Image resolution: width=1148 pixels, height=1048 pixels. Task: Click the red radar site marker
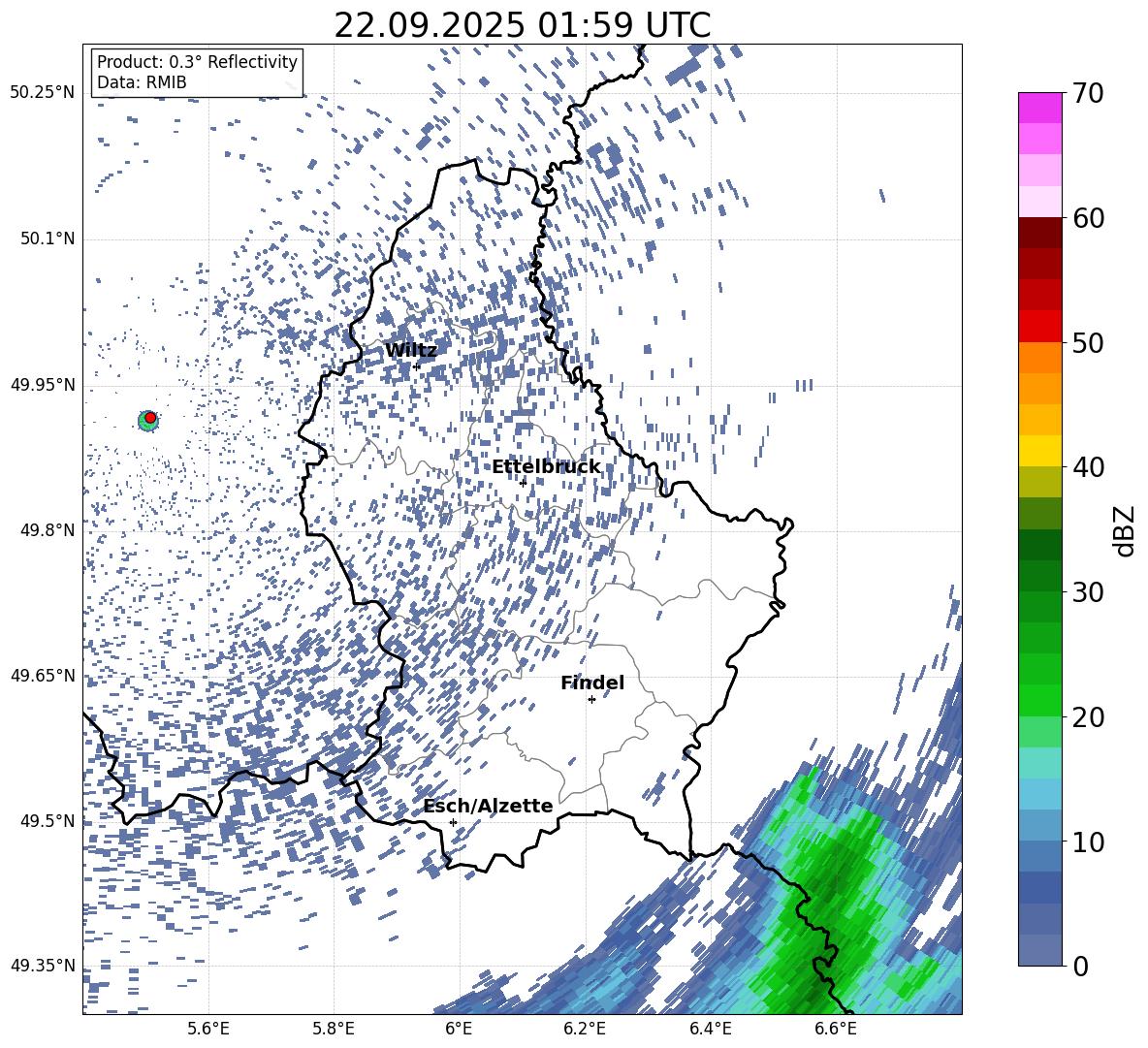pyautogui.click(x=150, y=418)
